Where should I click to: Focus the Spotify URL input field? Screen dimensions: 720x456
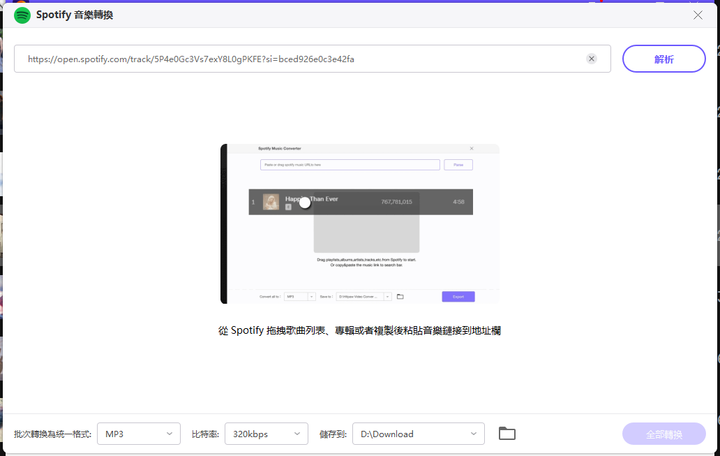pyautogui.click(x=312, y=59)
